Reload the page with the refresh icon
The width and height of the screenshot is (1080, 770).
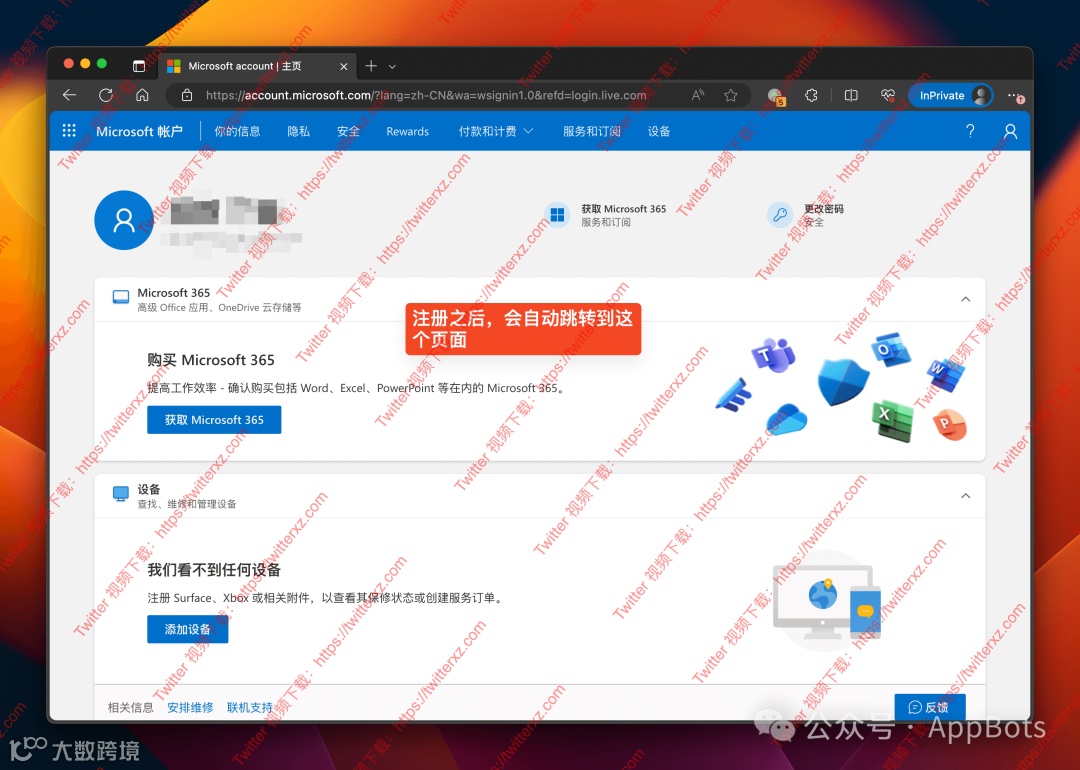pos(105,95)
